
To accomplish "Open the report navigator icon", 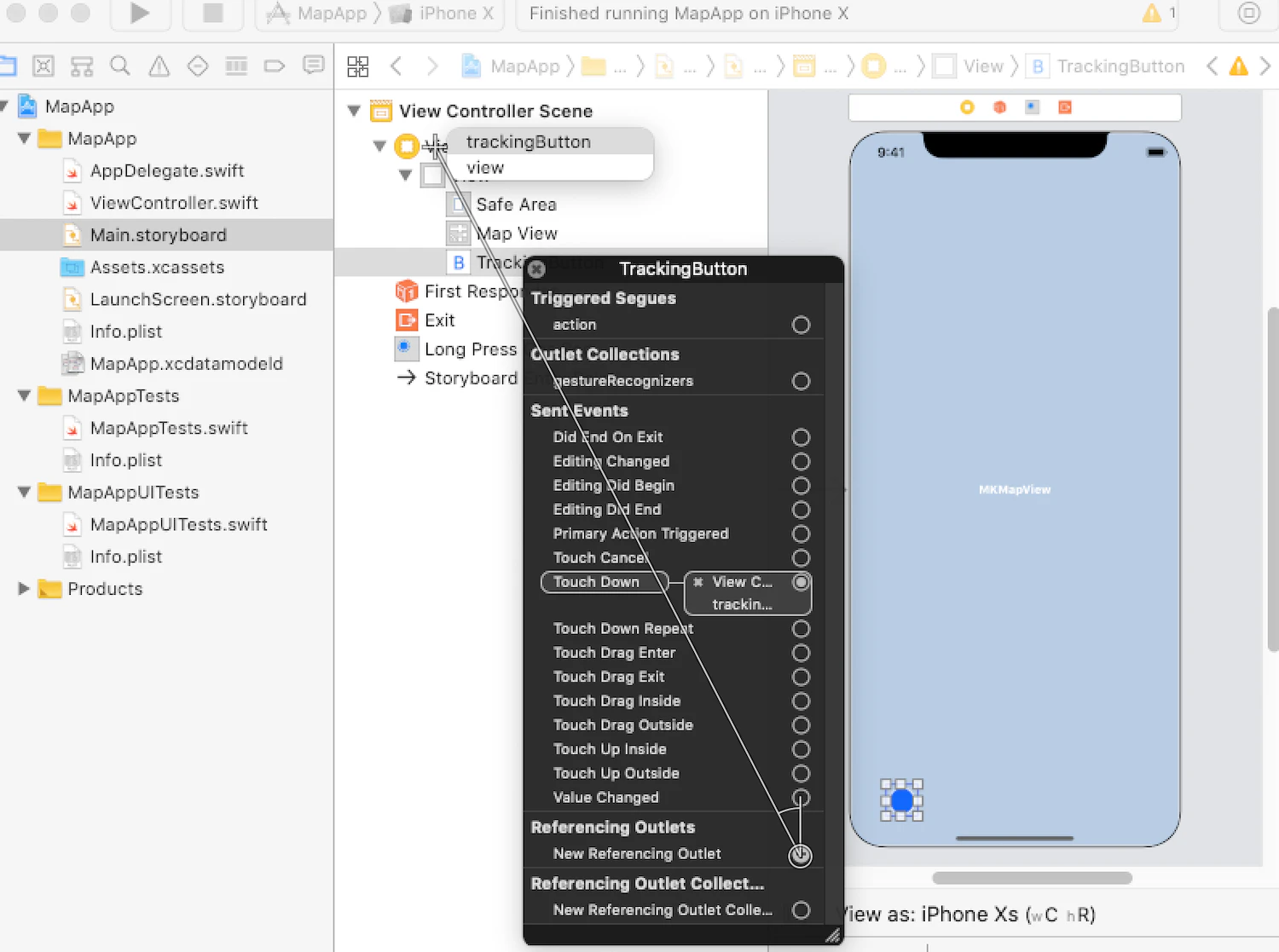I will point(314,66).
